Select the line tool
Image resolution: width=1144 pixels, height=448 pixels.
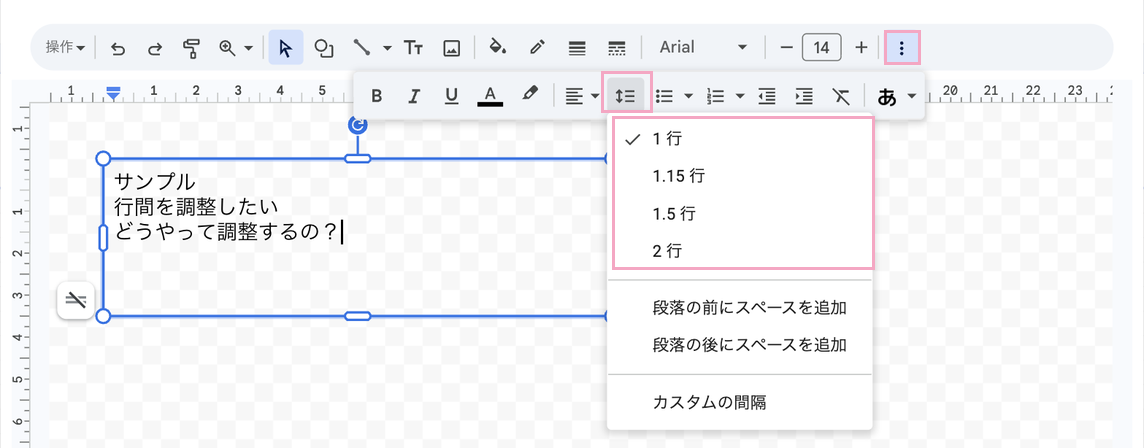coord(362,47)
